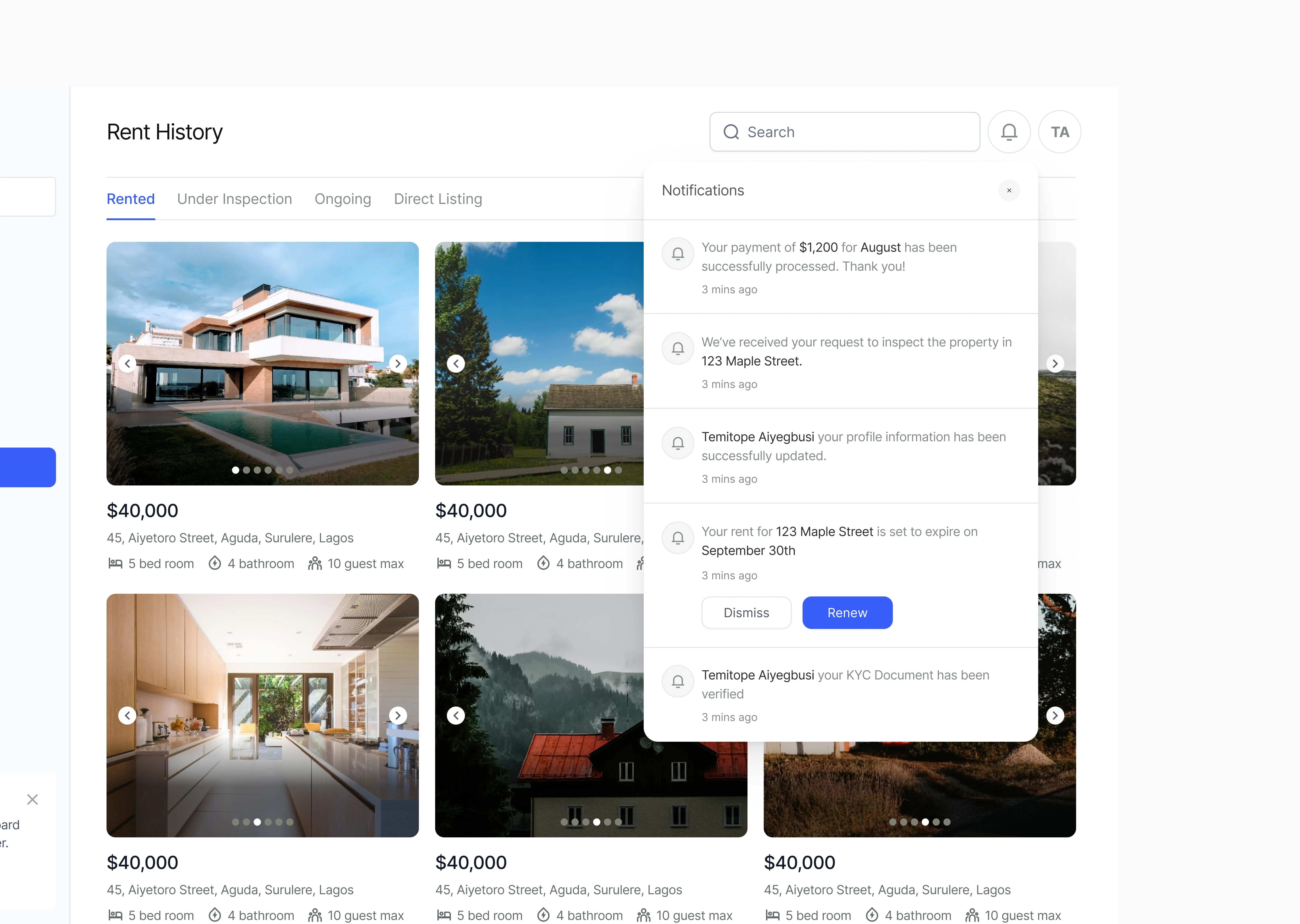Click guests icon under modern villa listing
This screenshot has height=924, width=1300.
click(x=315, y=563)
